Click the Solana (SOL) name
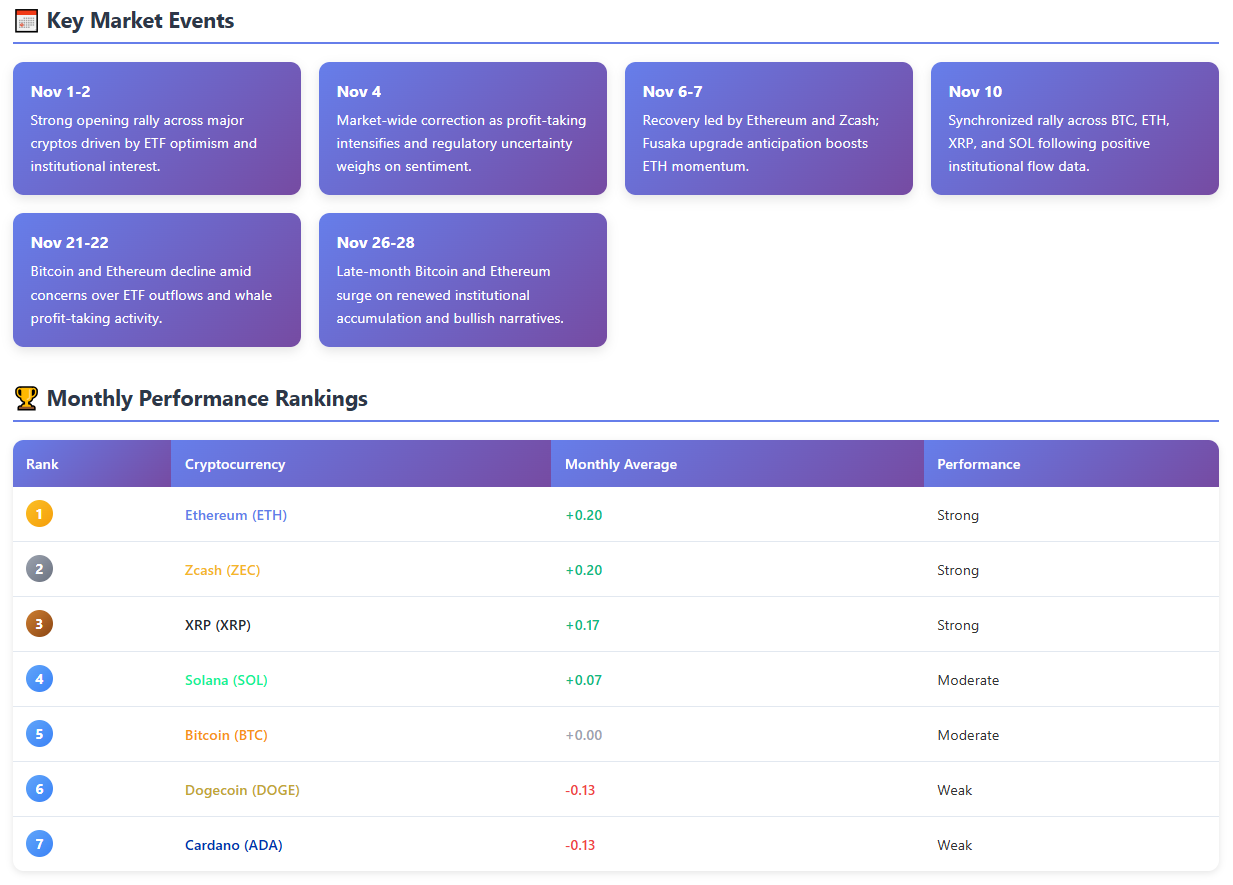Screen dimensions: 1233x885 226,680
